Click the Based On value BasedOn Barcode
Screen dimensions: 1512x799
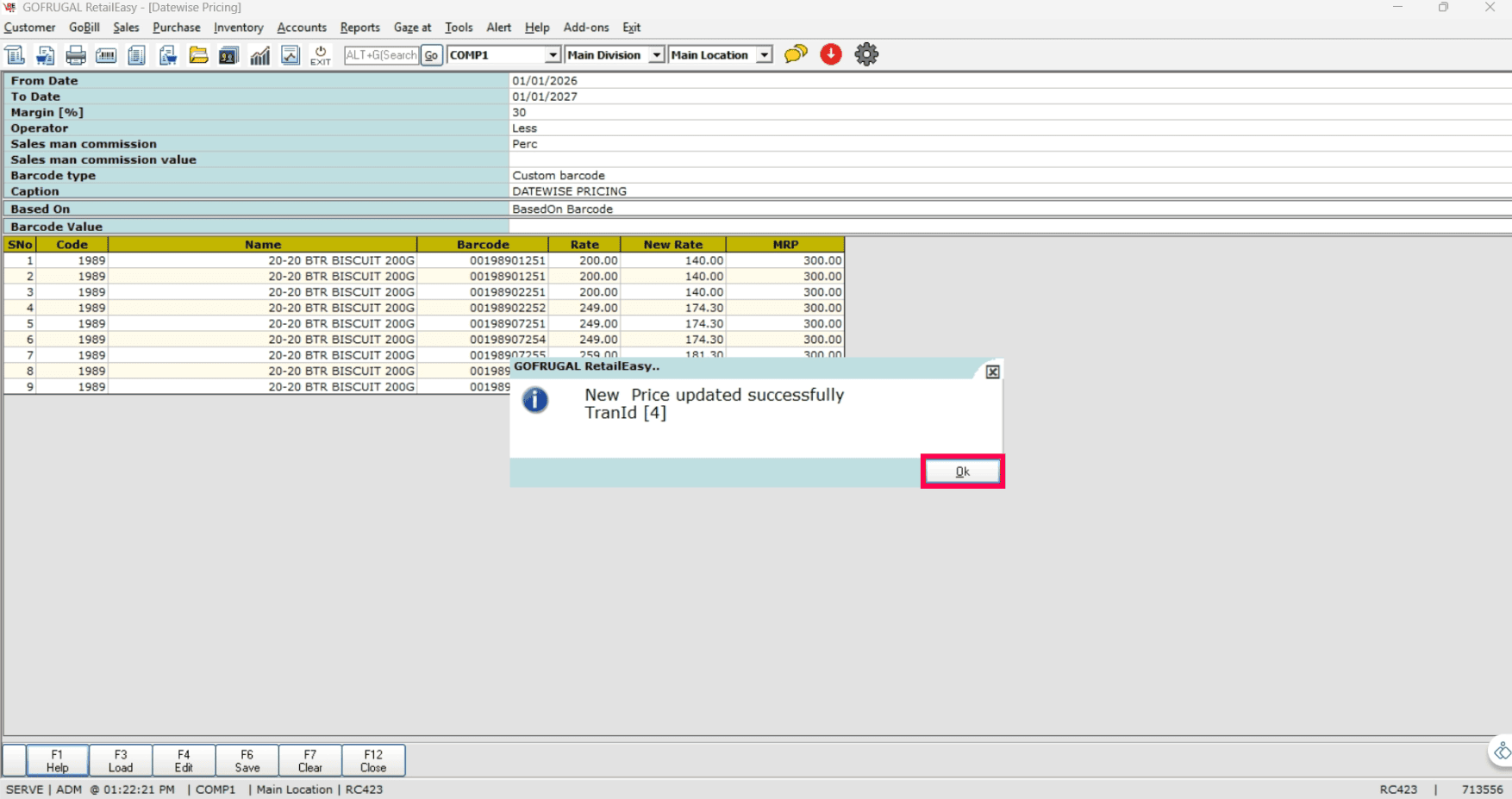coord(563,209)
